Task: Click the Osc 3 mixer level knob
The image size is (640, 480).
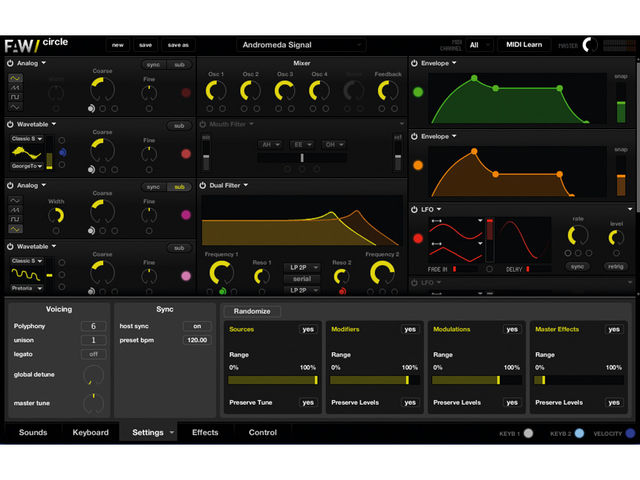Action: pyautogui.click(x=285, y=91)
